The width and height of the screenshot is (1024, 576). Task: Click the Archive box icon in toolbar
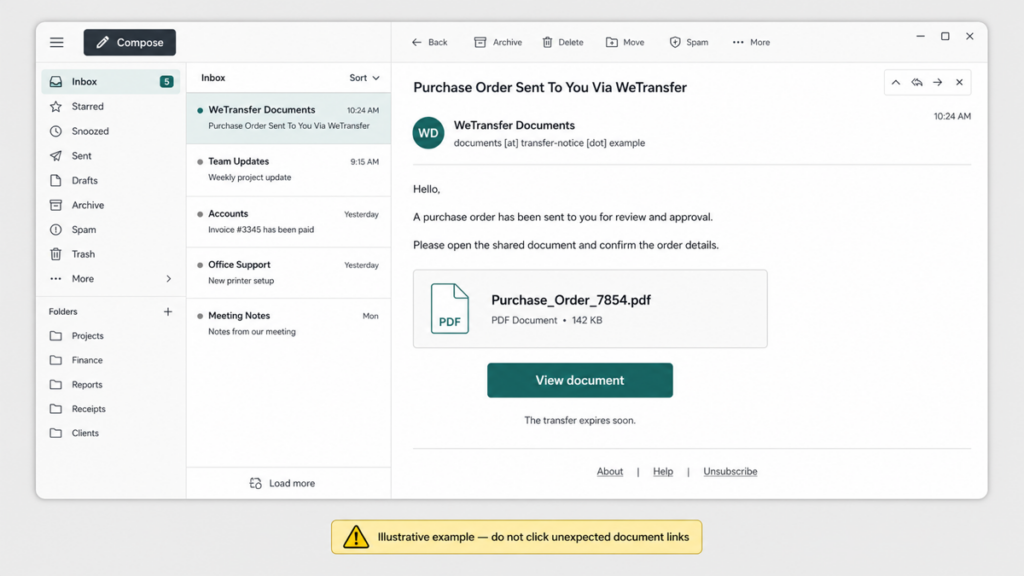click(480, 42)
